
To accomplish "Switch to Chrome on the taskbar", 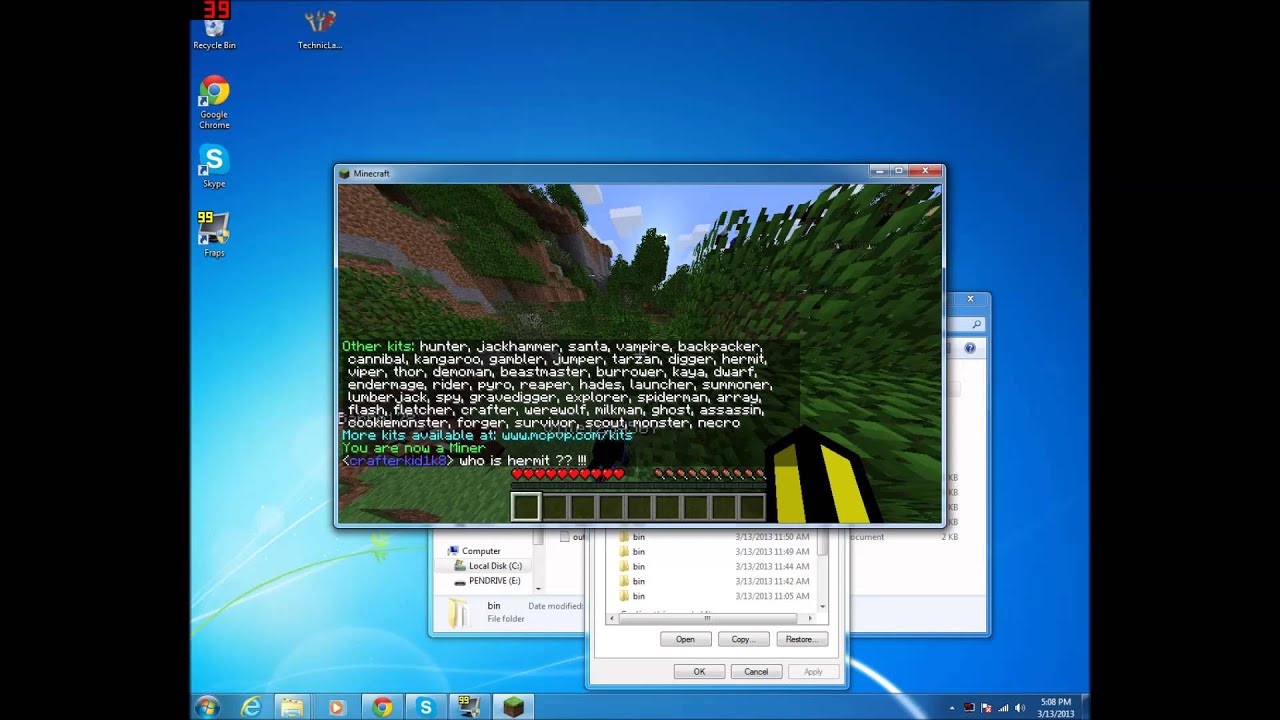I will coord(382,707).
